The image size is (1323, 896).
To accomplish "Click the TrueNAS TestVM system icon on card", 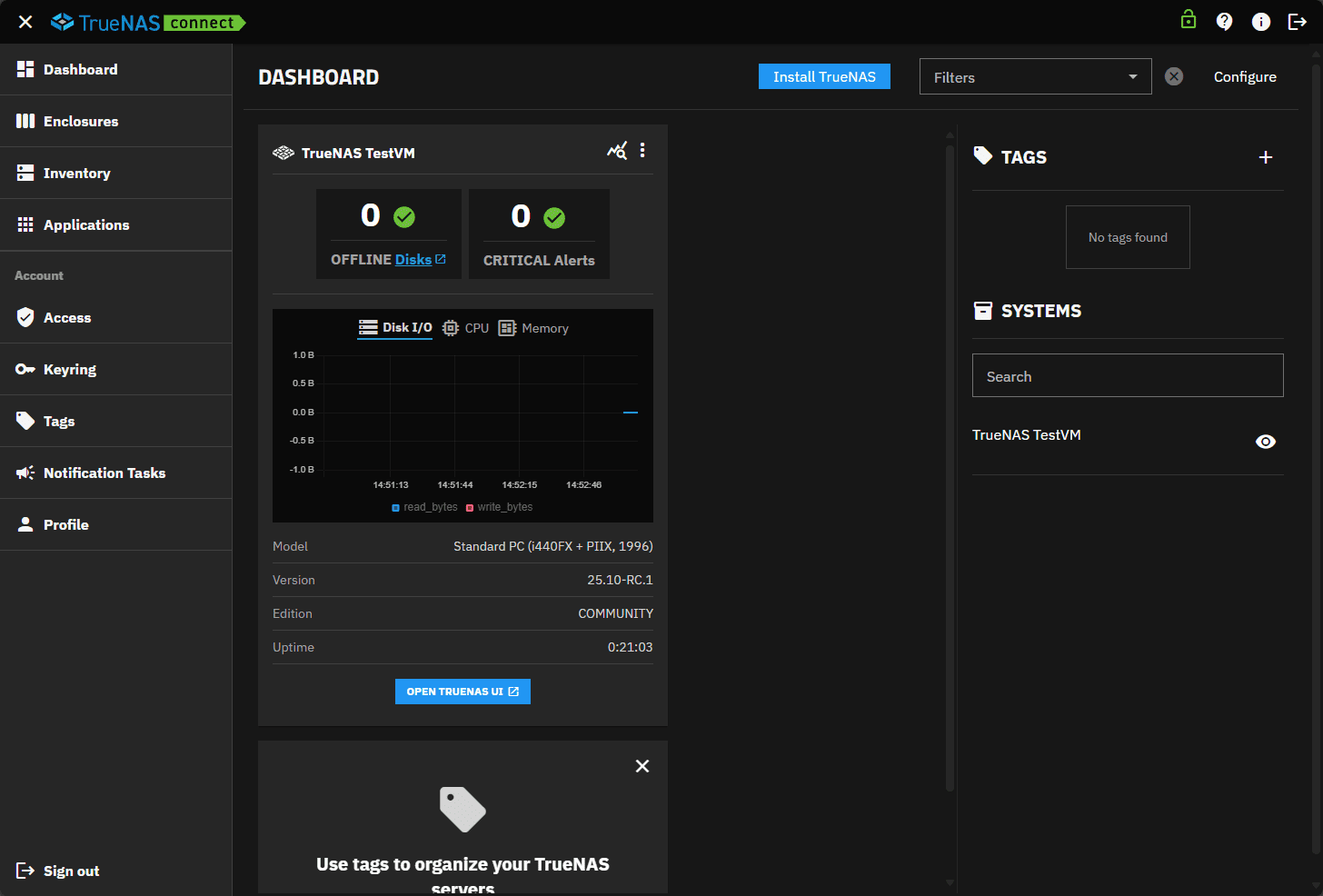I will (283, 153).
